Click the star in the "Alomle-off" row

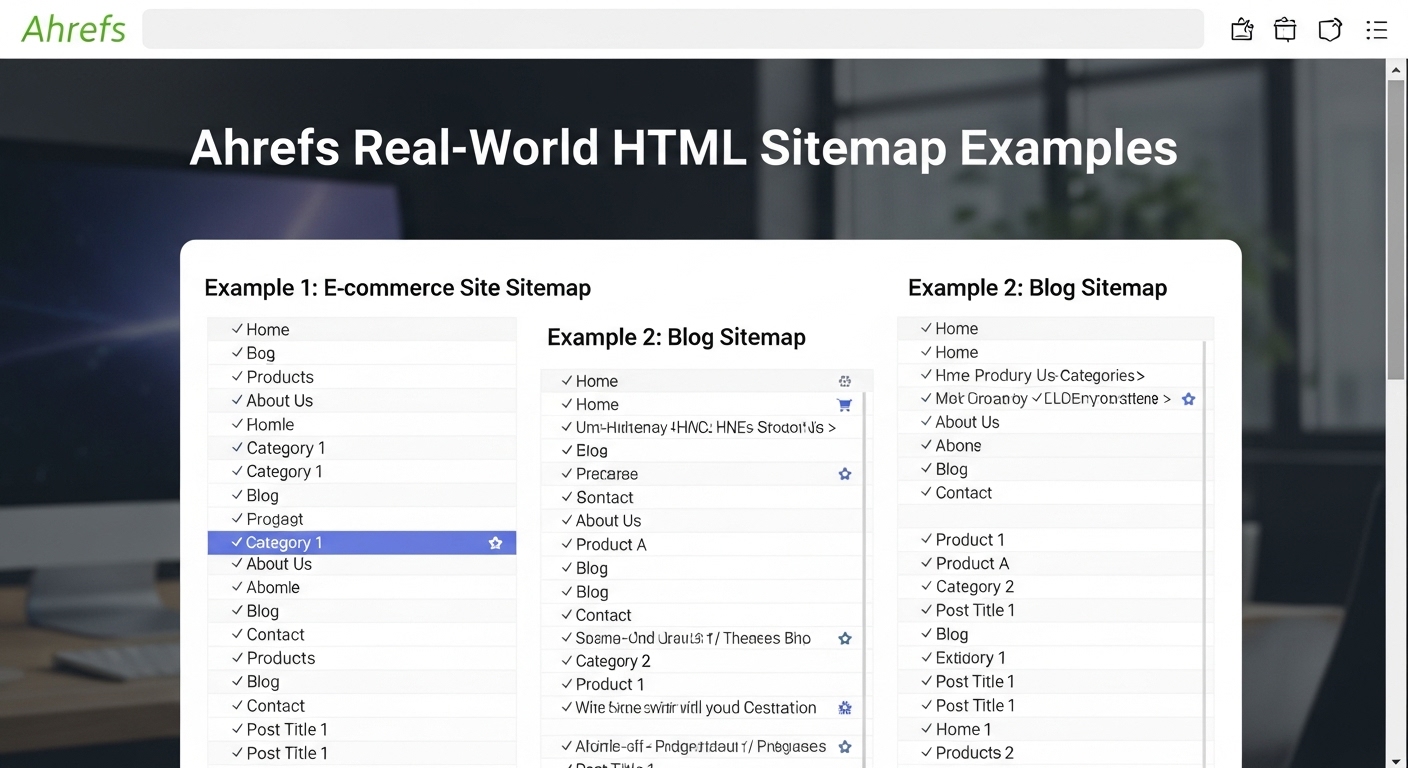[845, 747]
